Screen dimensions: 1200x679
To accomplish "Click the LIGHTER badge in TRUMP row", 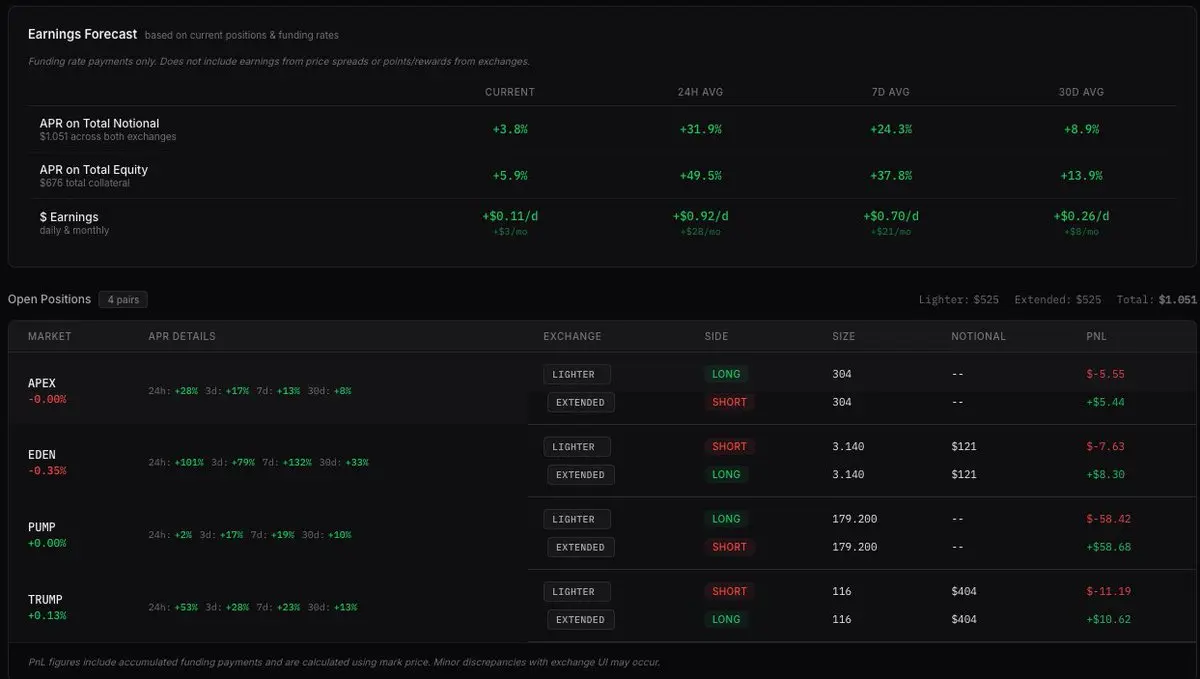I will tap(577, 591).
